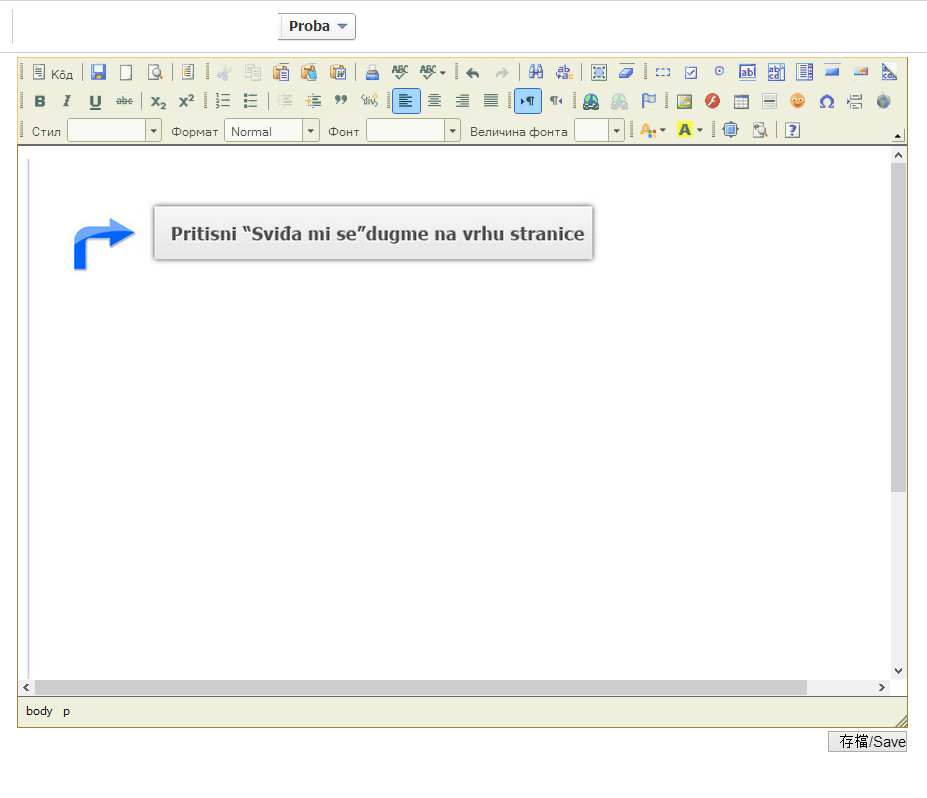This screenshot has width=927, height=798.
Task: Insert a smiley
Action: pos(798,101)
